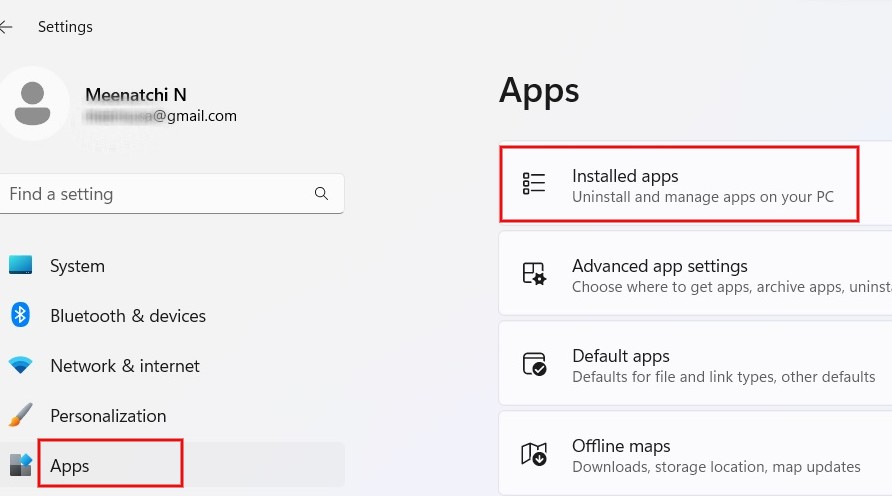
Task: Click the Default apps checkmark icon
Action: click(534, 364)
